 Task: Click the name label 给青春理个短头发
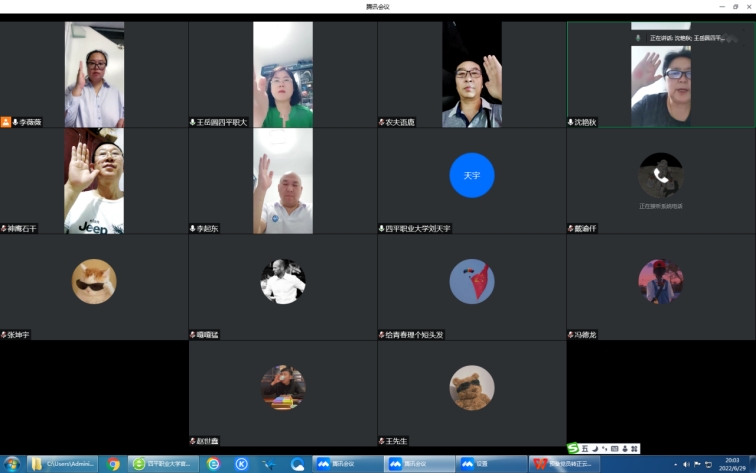tap(414, 335)
